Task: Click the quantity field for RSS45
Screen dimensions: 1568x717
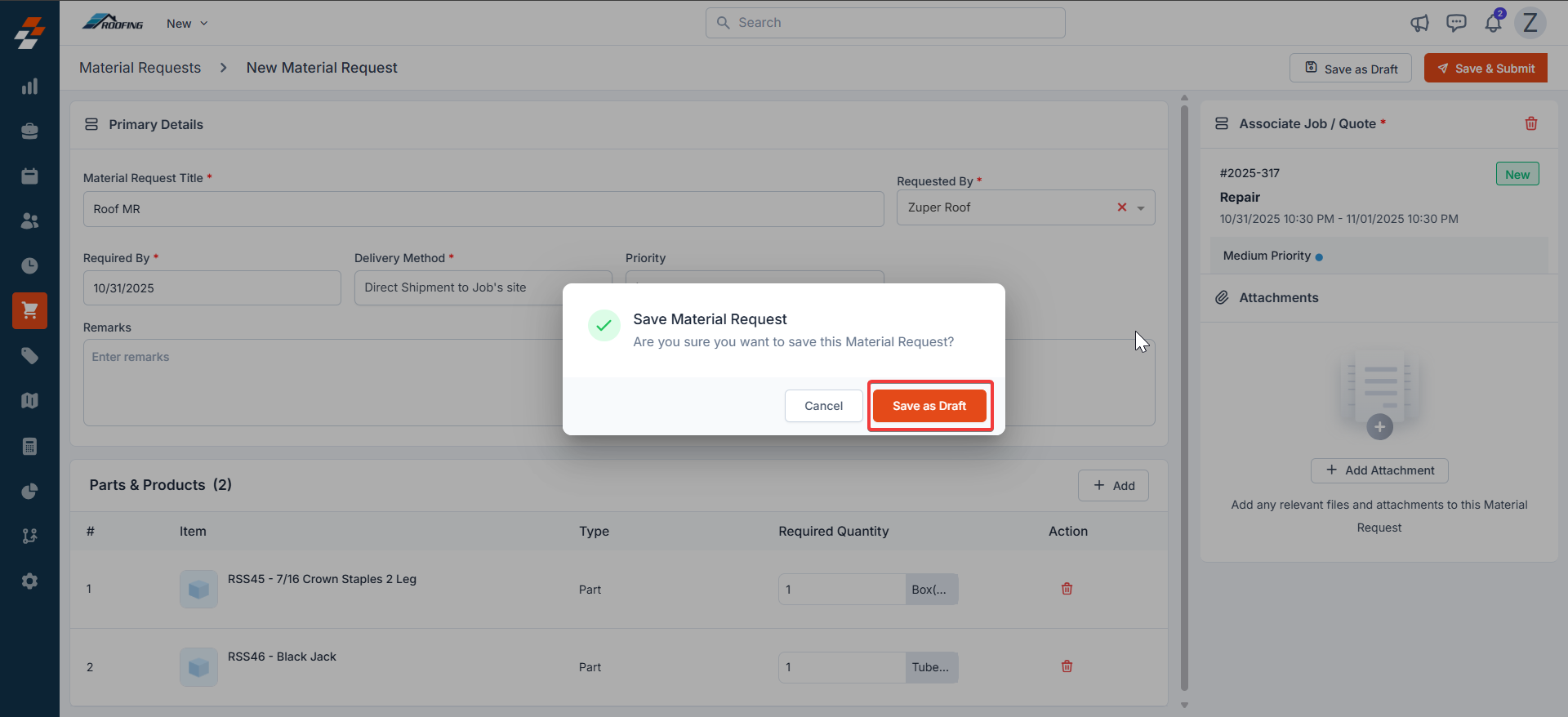Action: coord(841,589)
